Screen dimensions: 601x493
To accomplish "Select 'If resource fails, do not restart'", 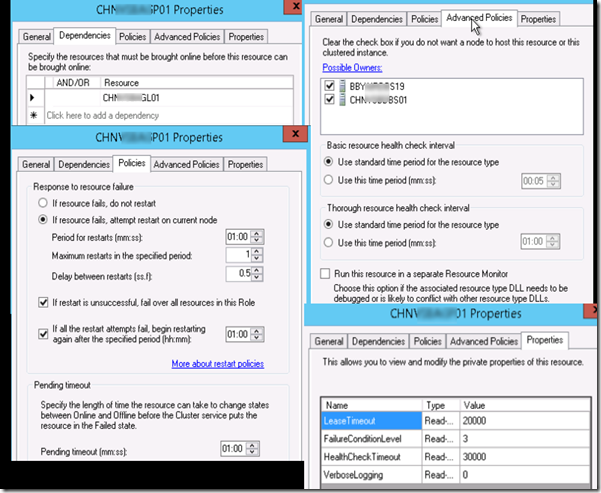I will 43,203.
